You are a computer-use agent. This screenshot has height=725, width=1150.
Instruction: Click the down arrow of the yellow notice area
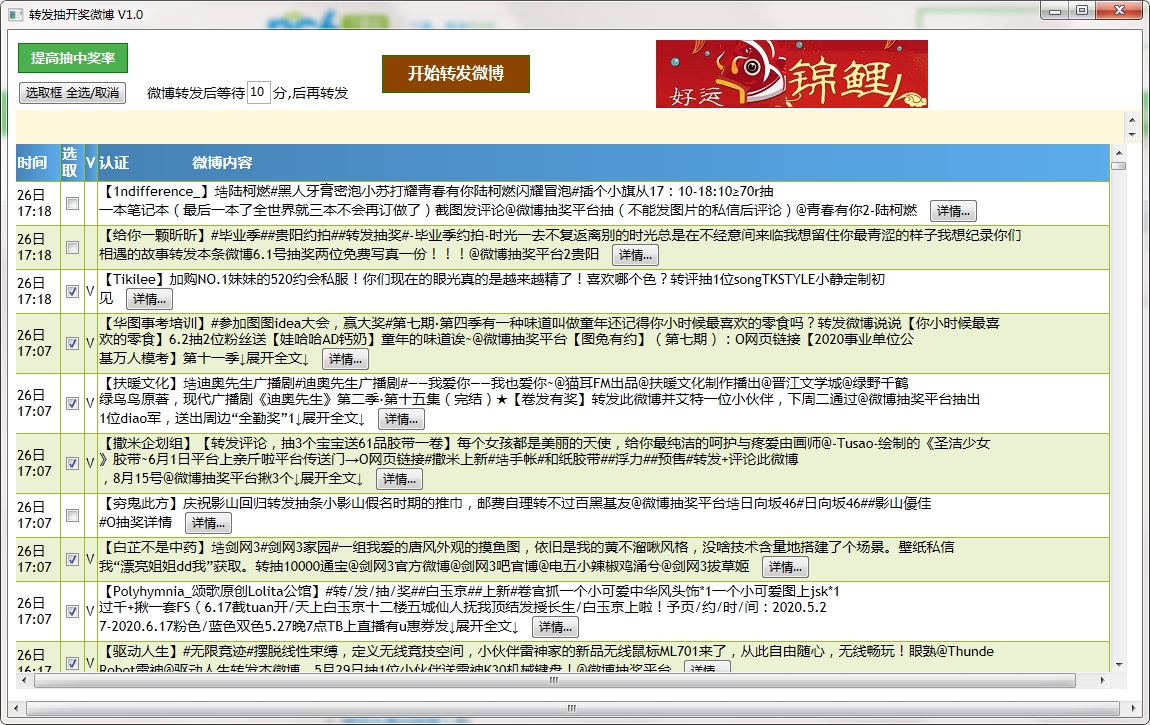[1132, 134]
